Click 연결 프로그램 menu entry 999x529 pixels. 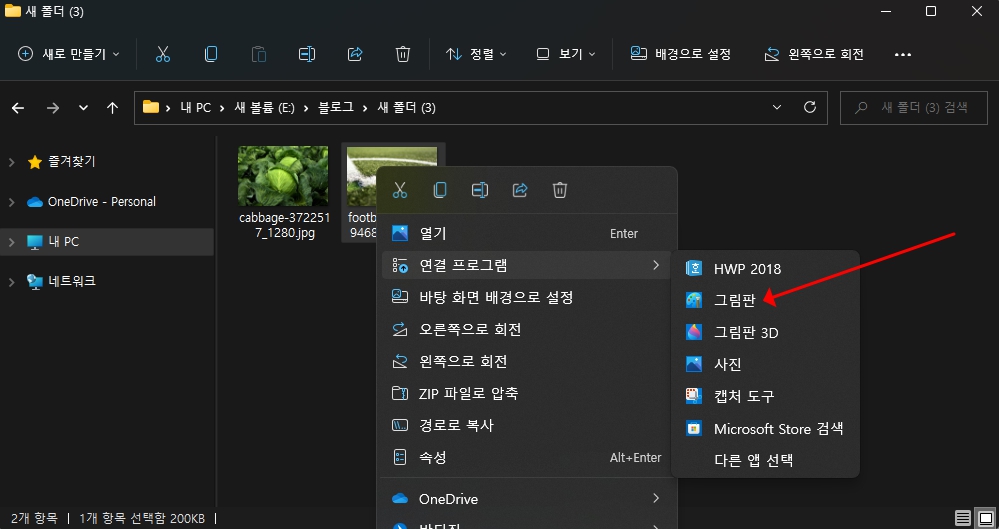(526, 265)
